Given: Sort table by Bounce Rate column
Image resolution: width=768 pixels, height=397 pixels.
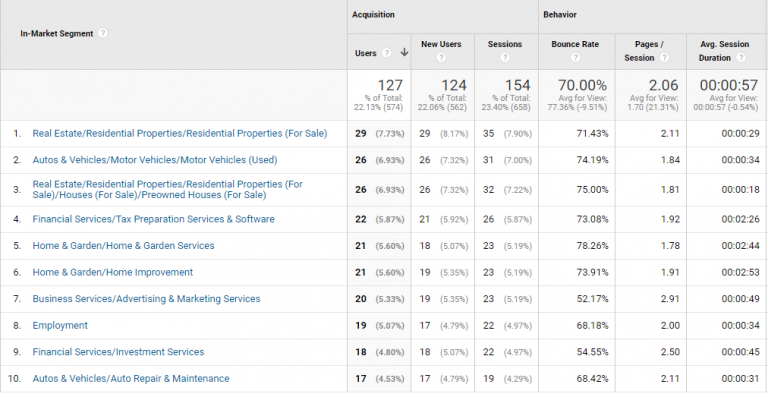Looking at the screenshot, I should (x=575, y=44).
